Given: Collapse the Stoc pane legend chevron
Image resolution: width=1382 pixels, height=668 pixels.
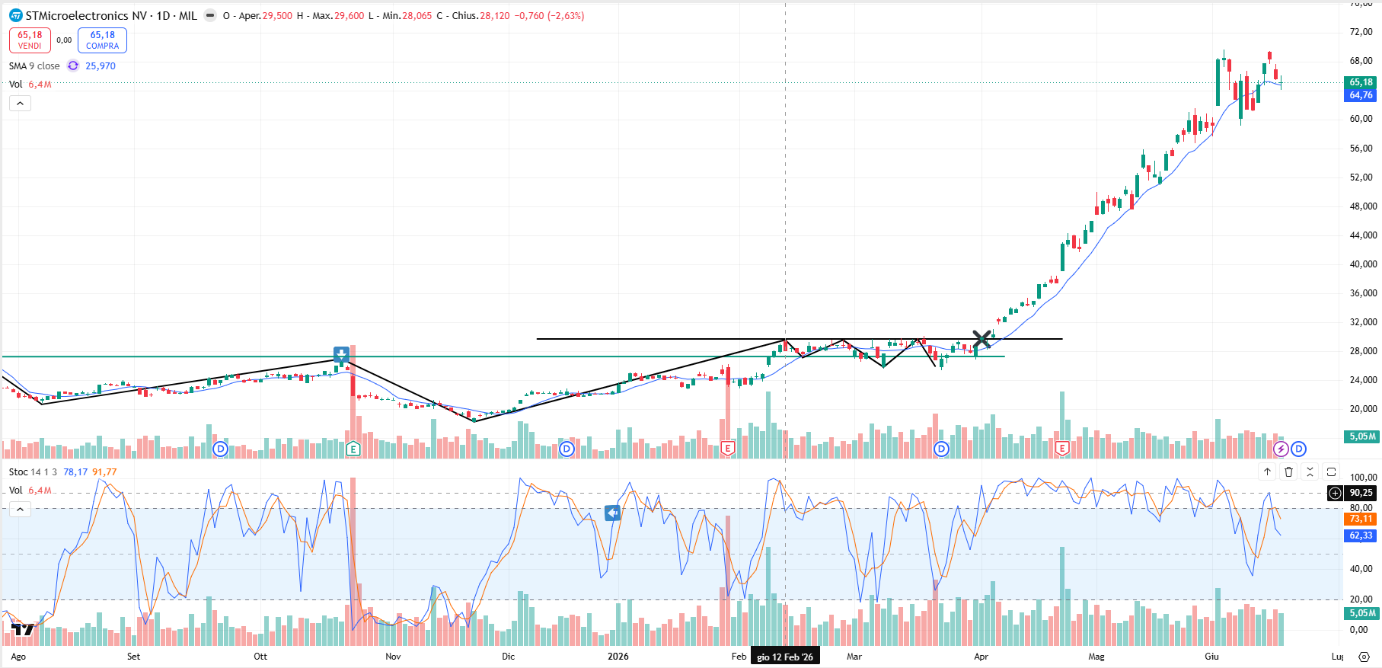Looking at the screenshot, I should coord(19,507).
